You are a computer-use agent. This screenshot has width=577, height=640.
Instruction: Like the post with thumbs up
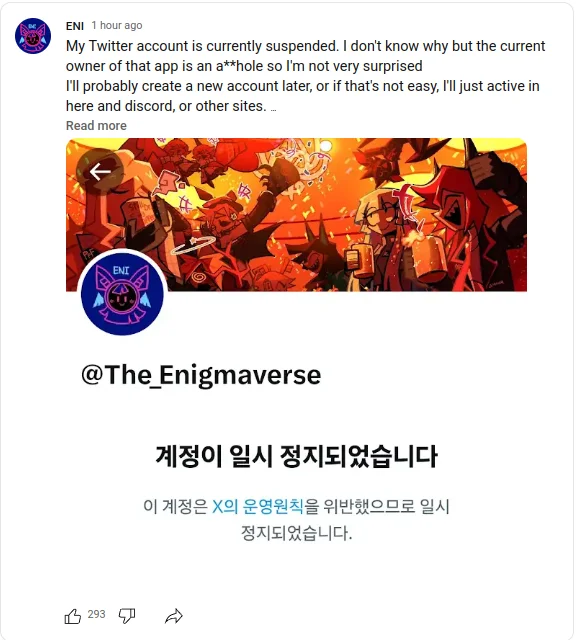tap(73, 616)
